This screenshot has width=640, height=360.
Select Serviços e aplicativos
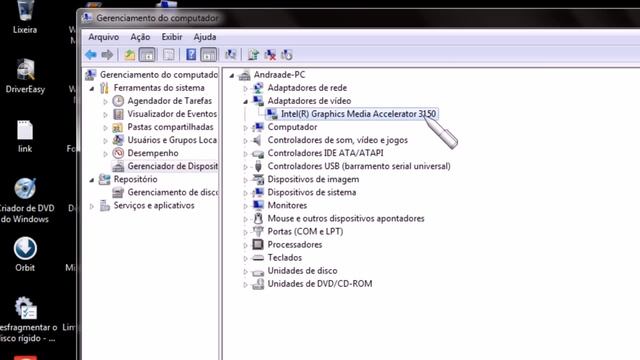[154, 205]
